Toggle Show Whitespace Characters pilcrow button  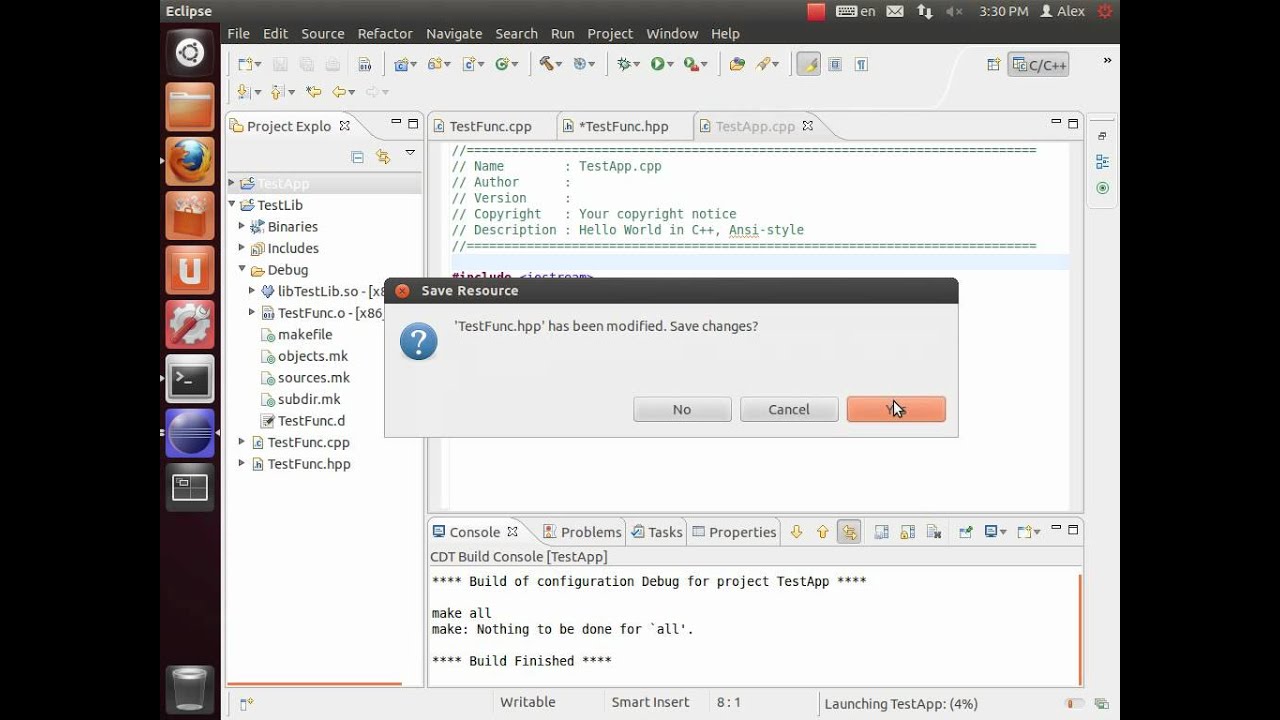[x=861, y=64]
